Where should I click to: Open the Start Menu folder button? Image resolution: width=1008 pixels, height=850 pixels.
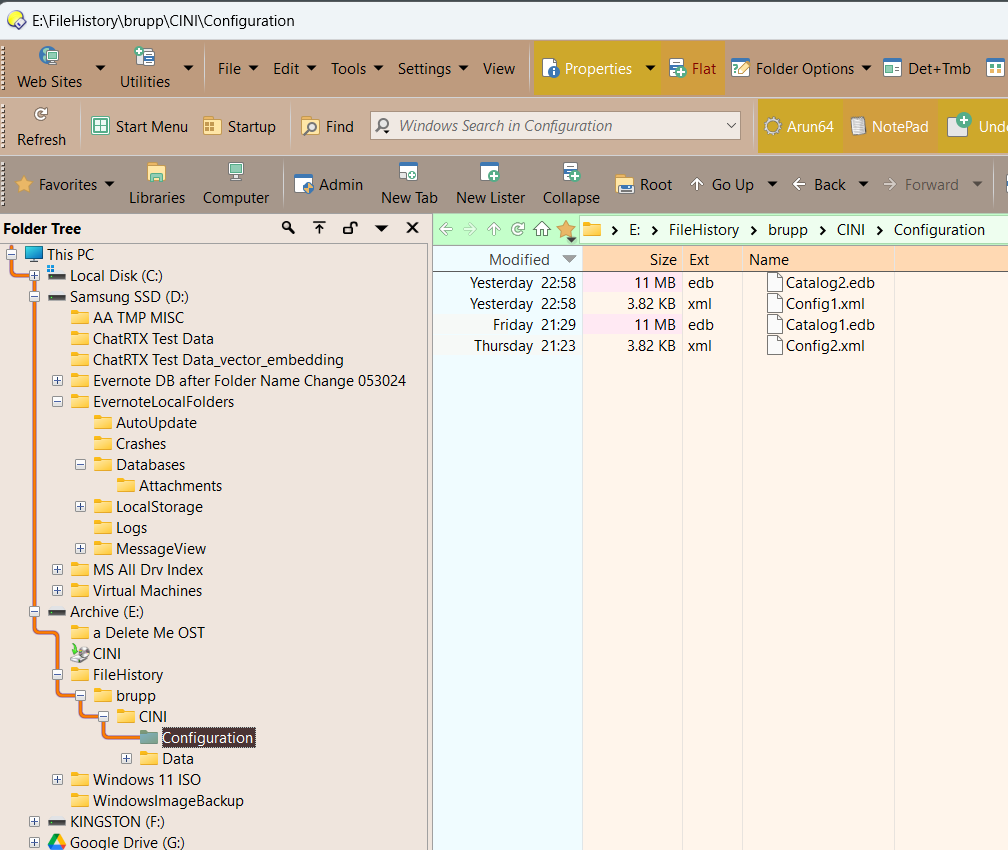(140, 127)
